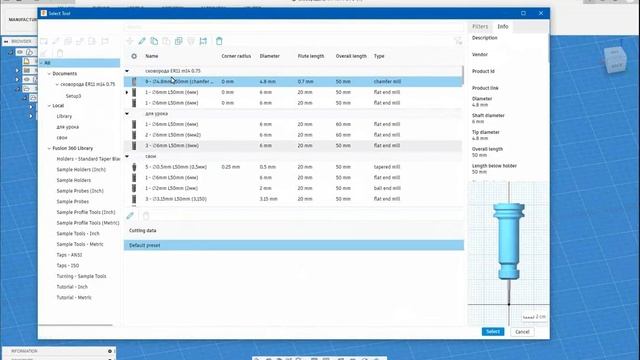Switch to the Info tab
This screenshot has width=640, height=360.
tap(503, 27)
